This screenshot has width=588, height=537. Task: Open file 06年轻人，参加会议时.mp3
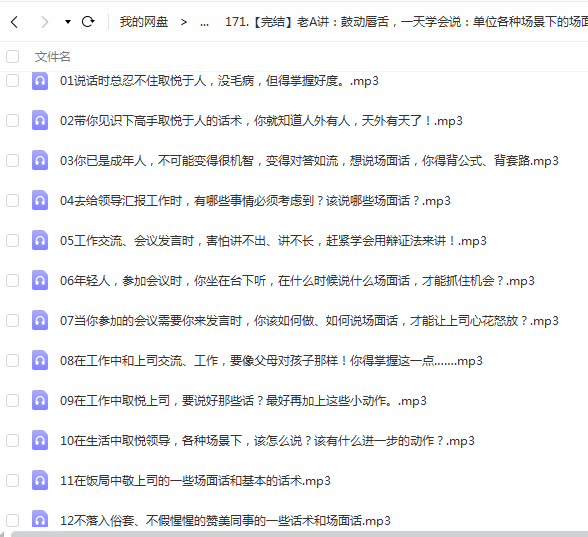point(297,281)
